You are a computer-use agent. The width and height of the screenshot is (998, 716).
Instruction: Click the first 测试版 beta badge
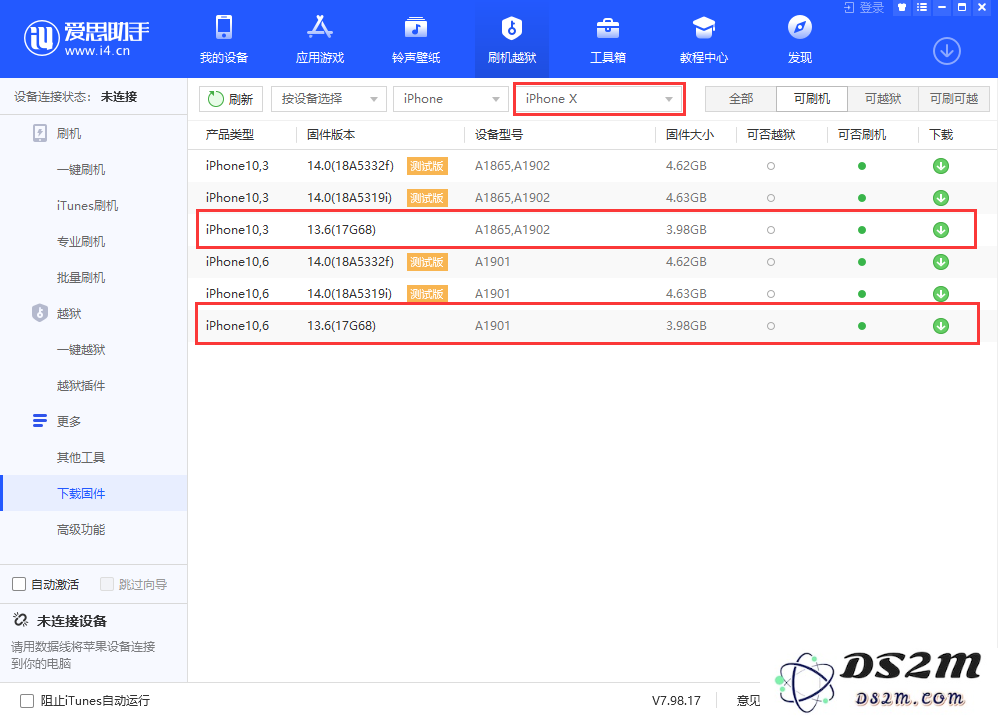click(x=427, y=166)
